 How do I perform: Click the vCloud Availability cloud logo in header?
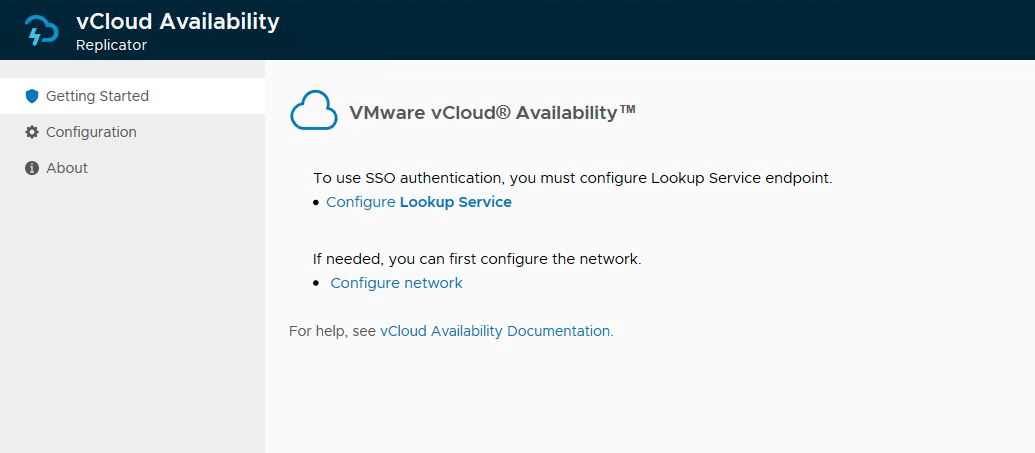(x=42, y=30)
